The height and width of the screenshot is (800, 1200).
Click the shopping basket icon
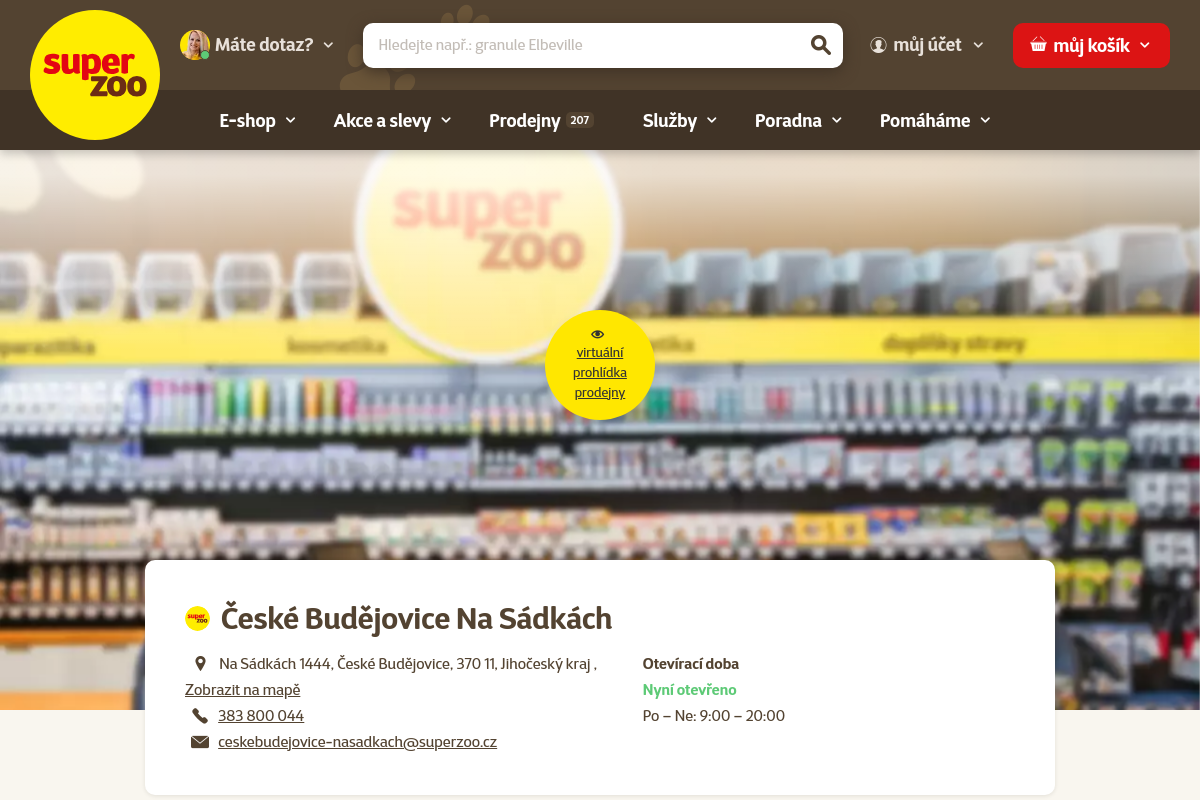[1038, 45]
